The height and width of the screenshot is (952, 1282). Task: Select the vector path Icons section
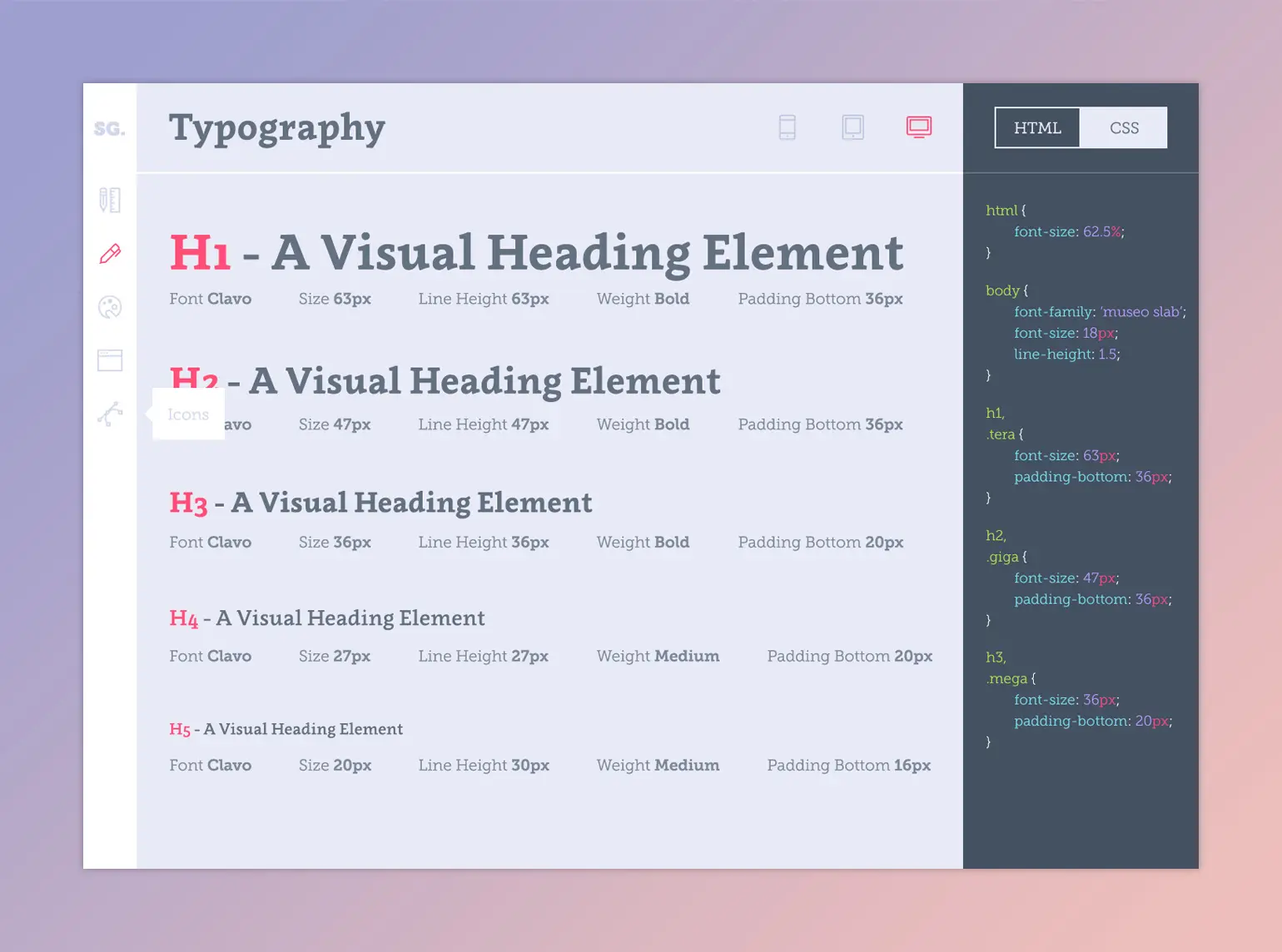110,414
